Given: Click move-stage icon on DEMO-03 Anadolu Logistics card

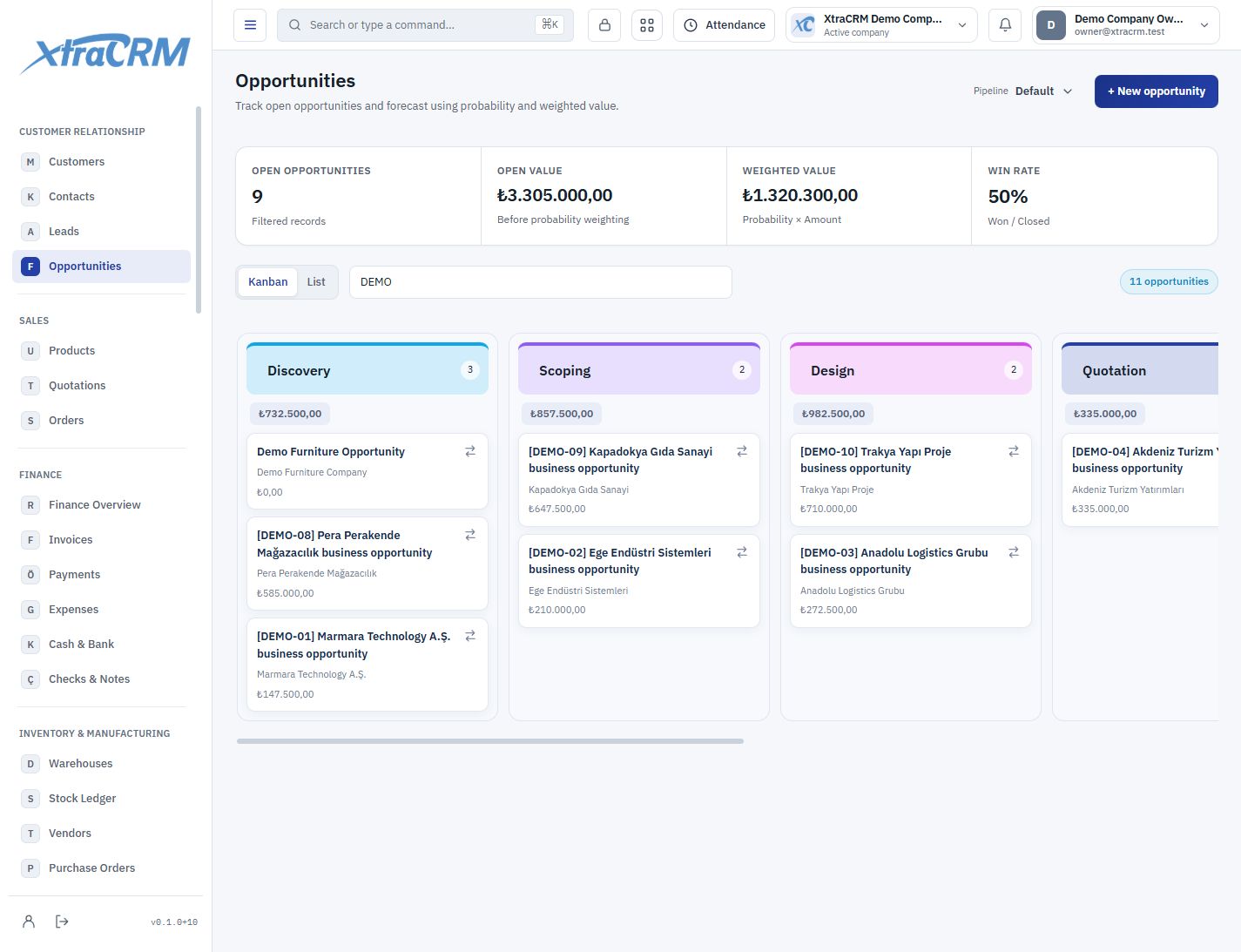Looking at the screenshot, I should point(1014,552).
